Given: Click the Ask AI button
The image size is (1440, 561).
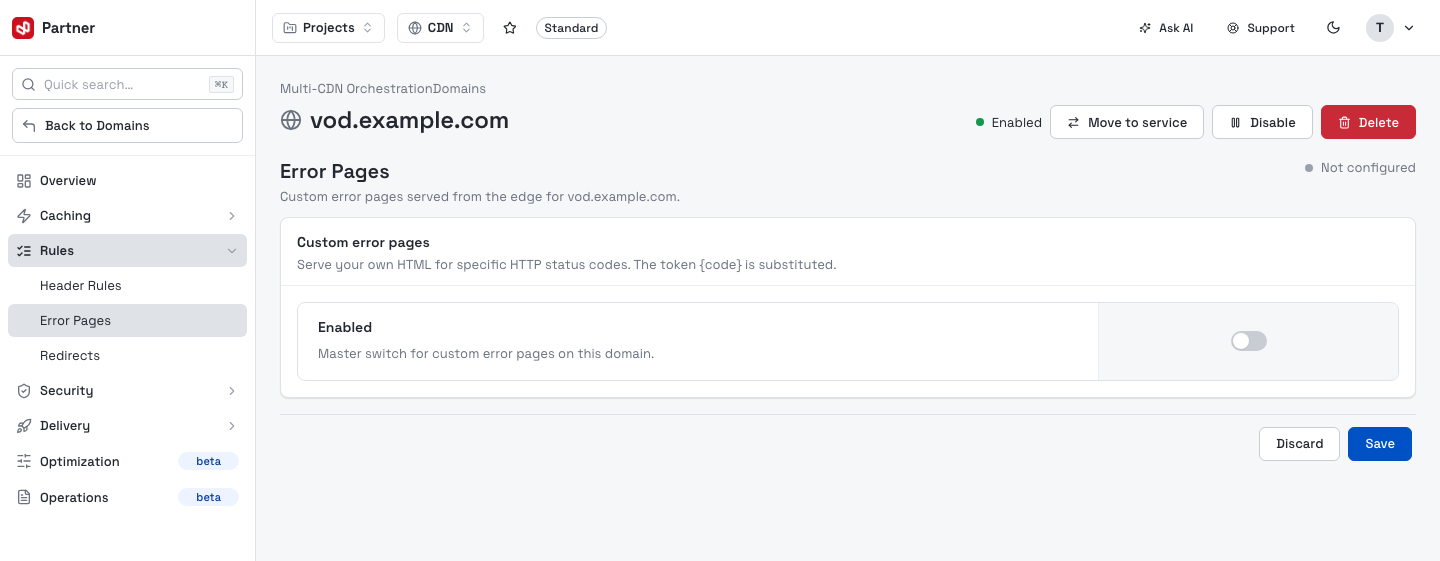Looking at the screenshot, I should pos(1166,28).
